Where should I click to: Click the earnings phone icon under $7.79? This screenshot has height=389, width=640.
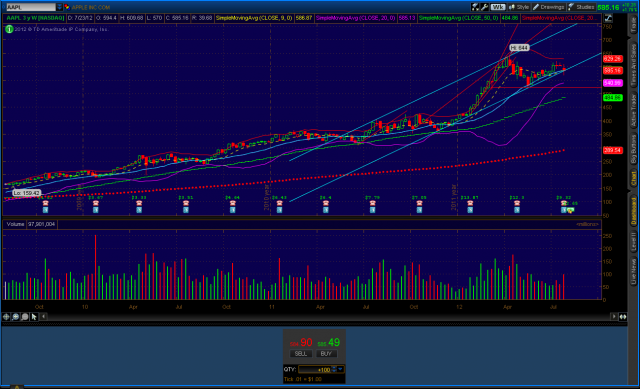(372, 203)
